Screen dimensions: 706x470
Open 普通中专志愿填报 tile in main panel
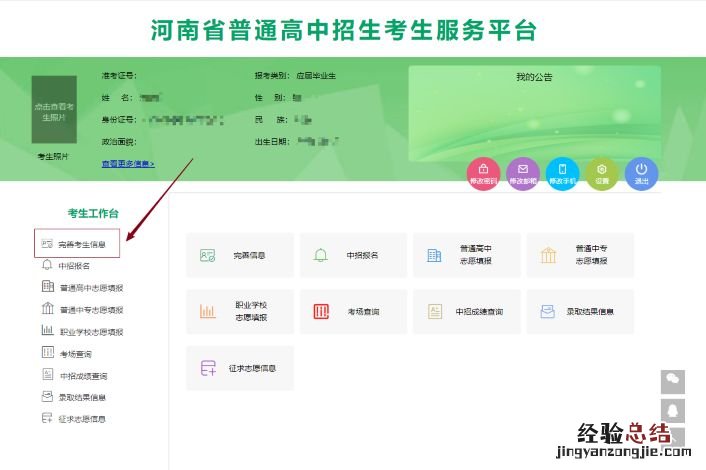(580, 255)
